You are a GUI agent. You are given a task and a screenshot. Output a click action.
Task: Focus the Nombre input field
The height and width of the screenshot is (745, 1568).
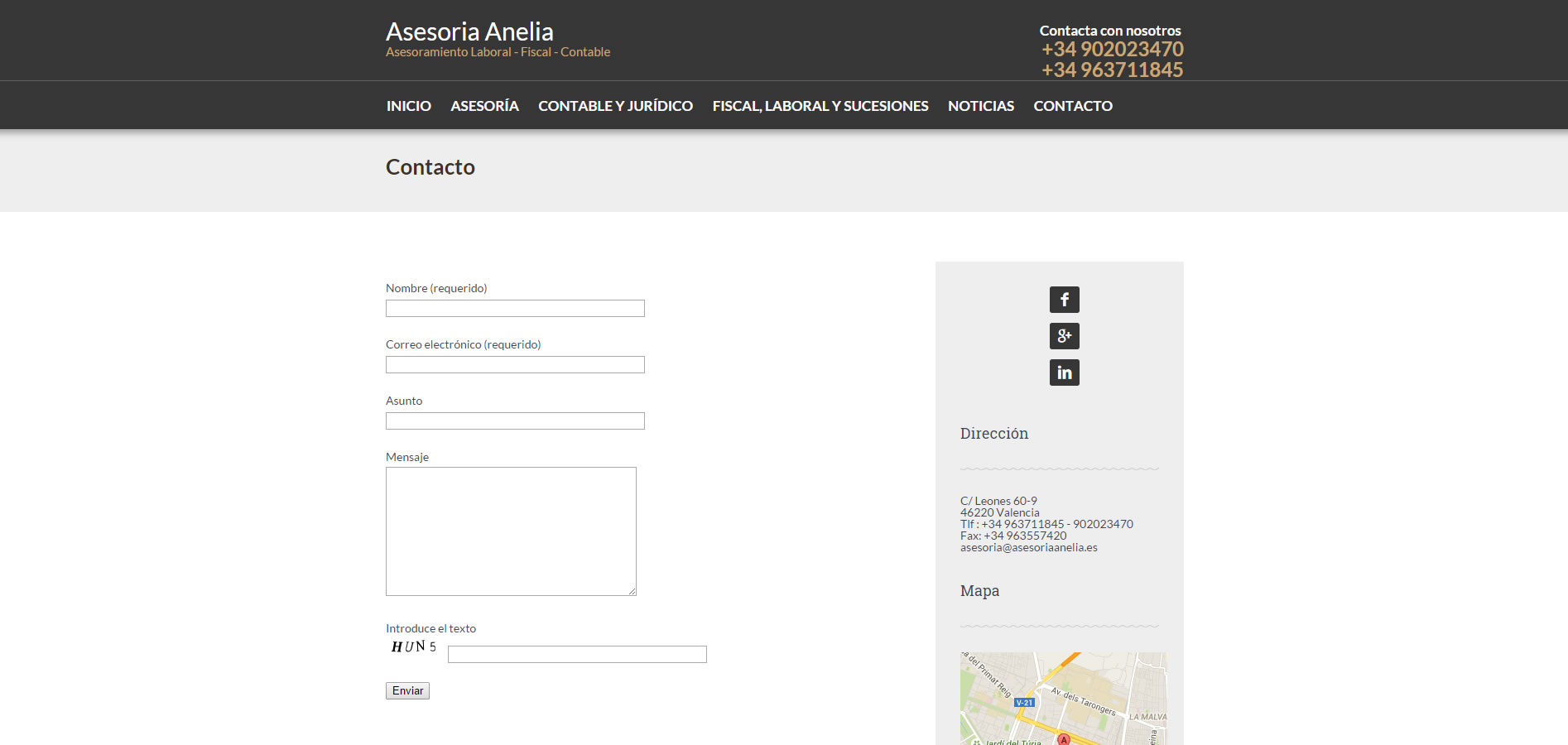[x=515, y=309]
